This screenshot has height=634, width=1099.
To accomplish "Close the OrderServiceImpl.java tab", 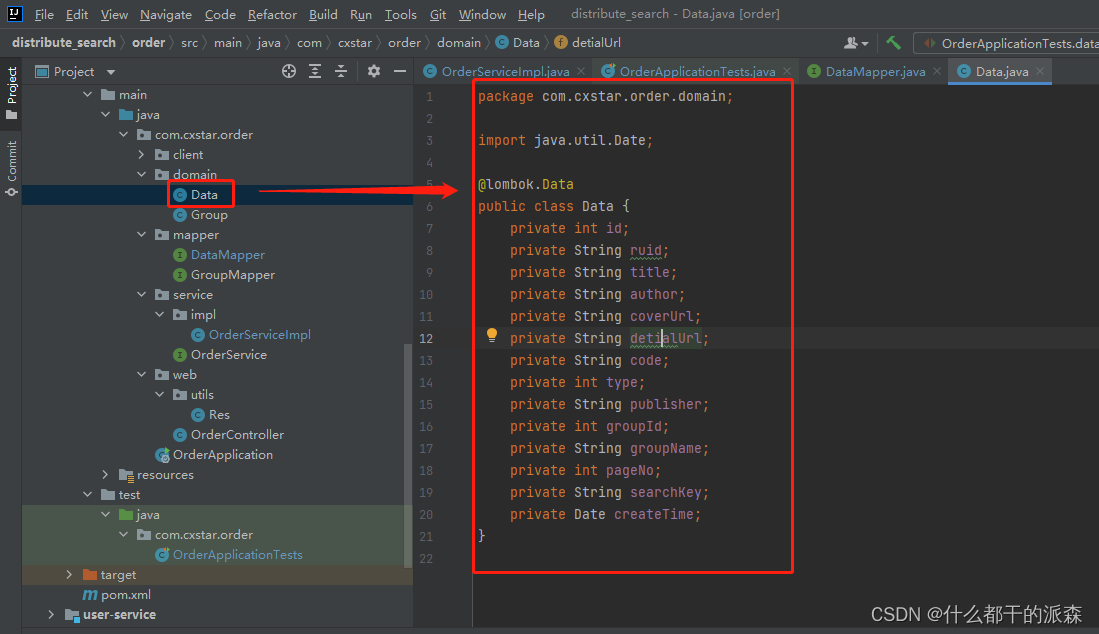I will [x=581, y=71].
